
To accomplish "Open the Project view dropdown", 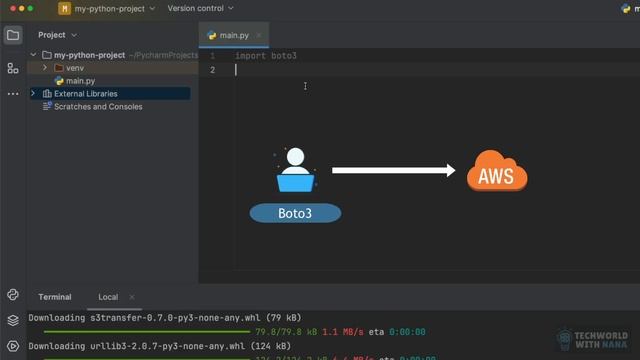I will 57,35.
